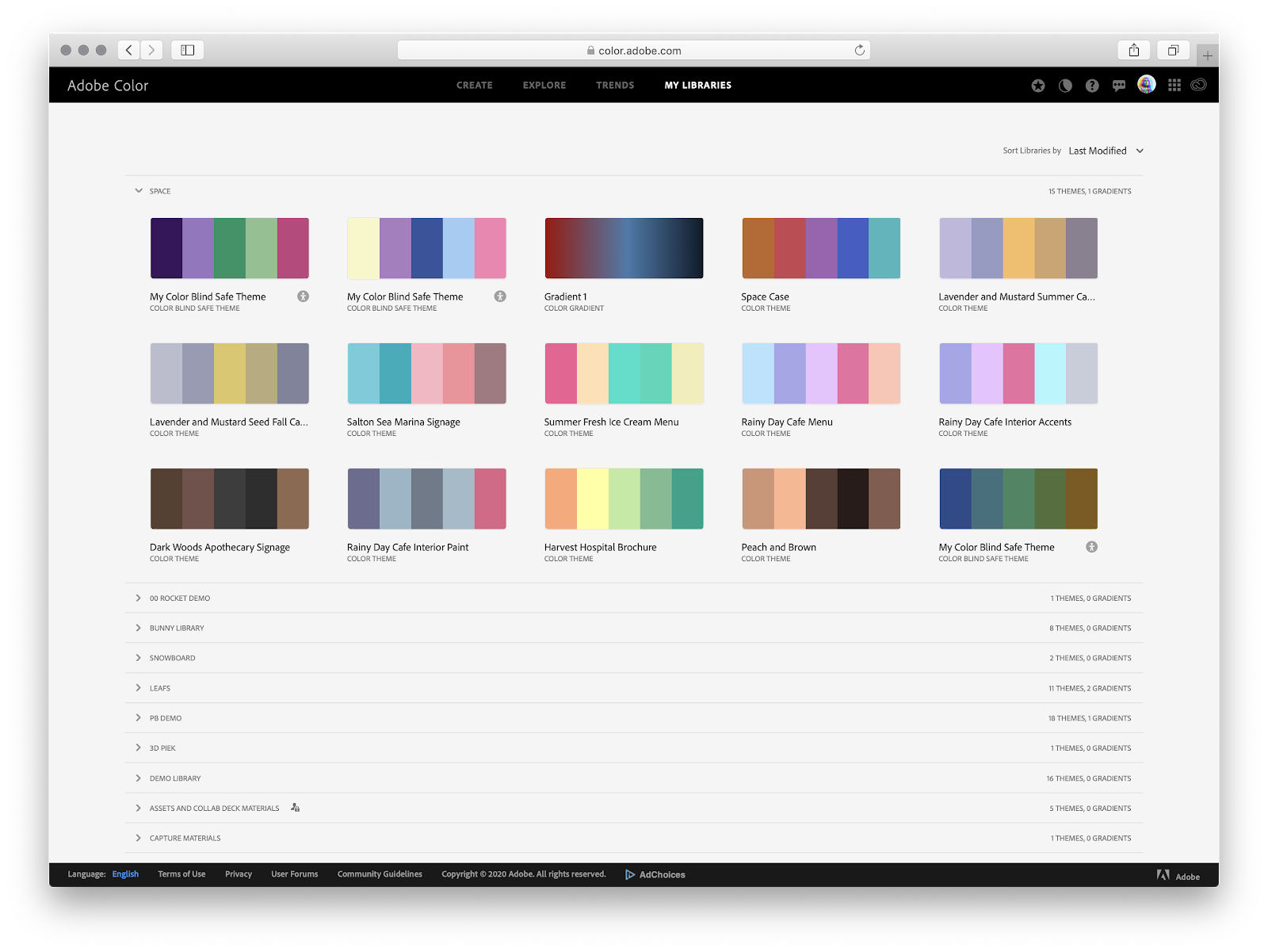Click the accessibility icon on My Color Blind Safe Theme
Viewport: 1268px width, 952px height.
pyautogui.click(x=303, y=296)
